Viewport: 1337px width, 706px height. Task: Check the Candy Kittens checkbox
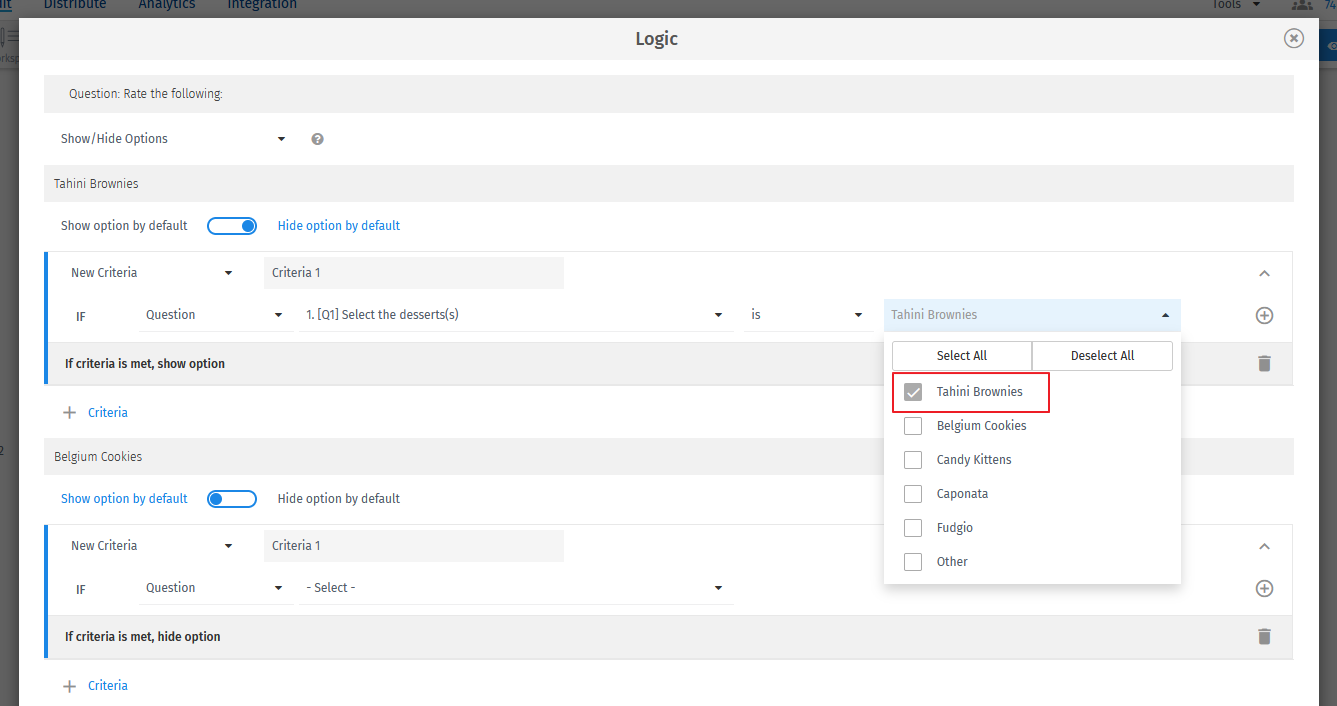click(x=913, y=460)
